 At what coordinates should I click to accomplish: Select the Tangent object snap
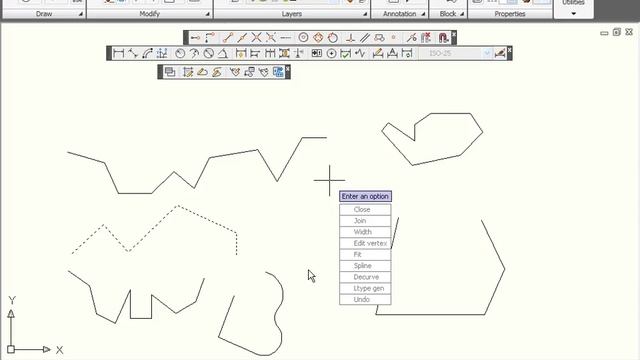(333, 38)
